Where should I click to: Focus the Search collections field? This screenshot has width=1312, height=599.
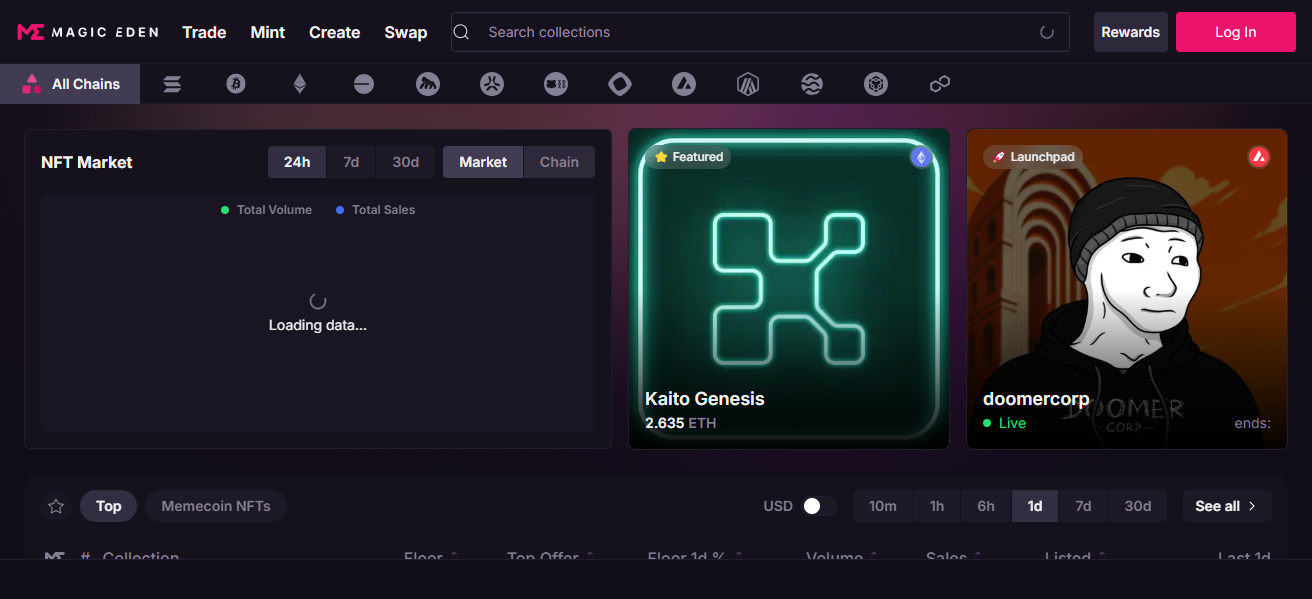[x=760, y=32]
